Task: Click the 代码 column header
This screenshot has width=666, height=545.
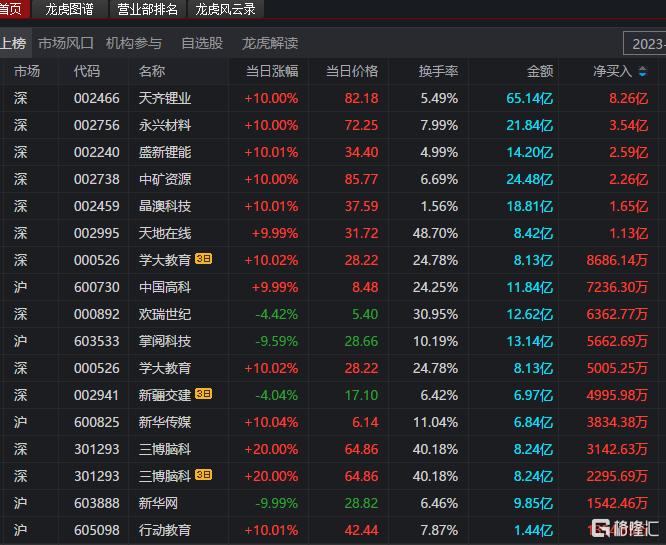Action: [x=87, y=71]
